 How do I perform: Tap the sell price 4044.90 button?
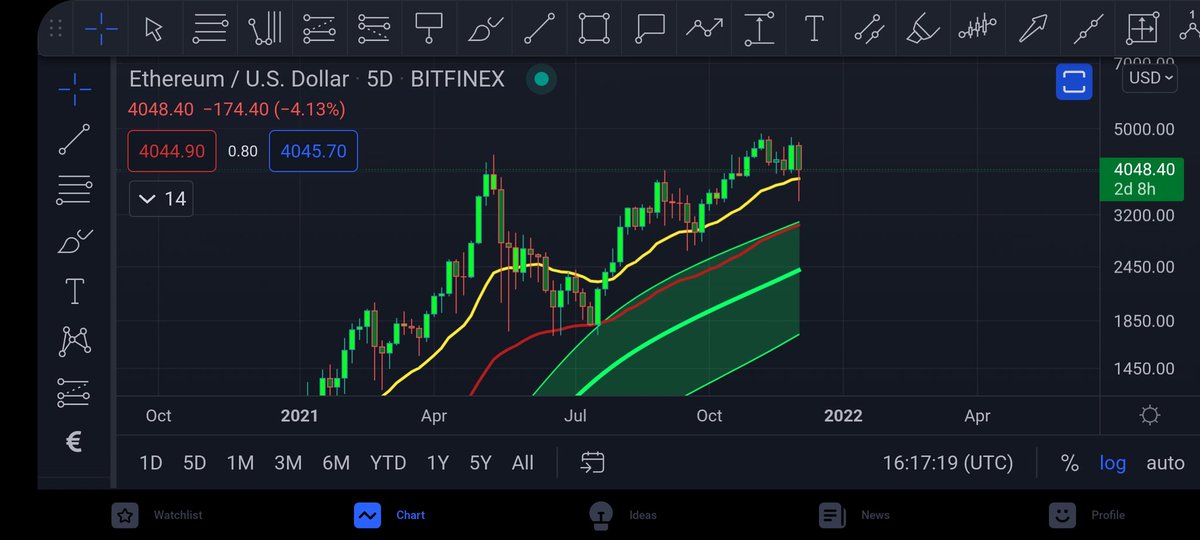(172, 151)
